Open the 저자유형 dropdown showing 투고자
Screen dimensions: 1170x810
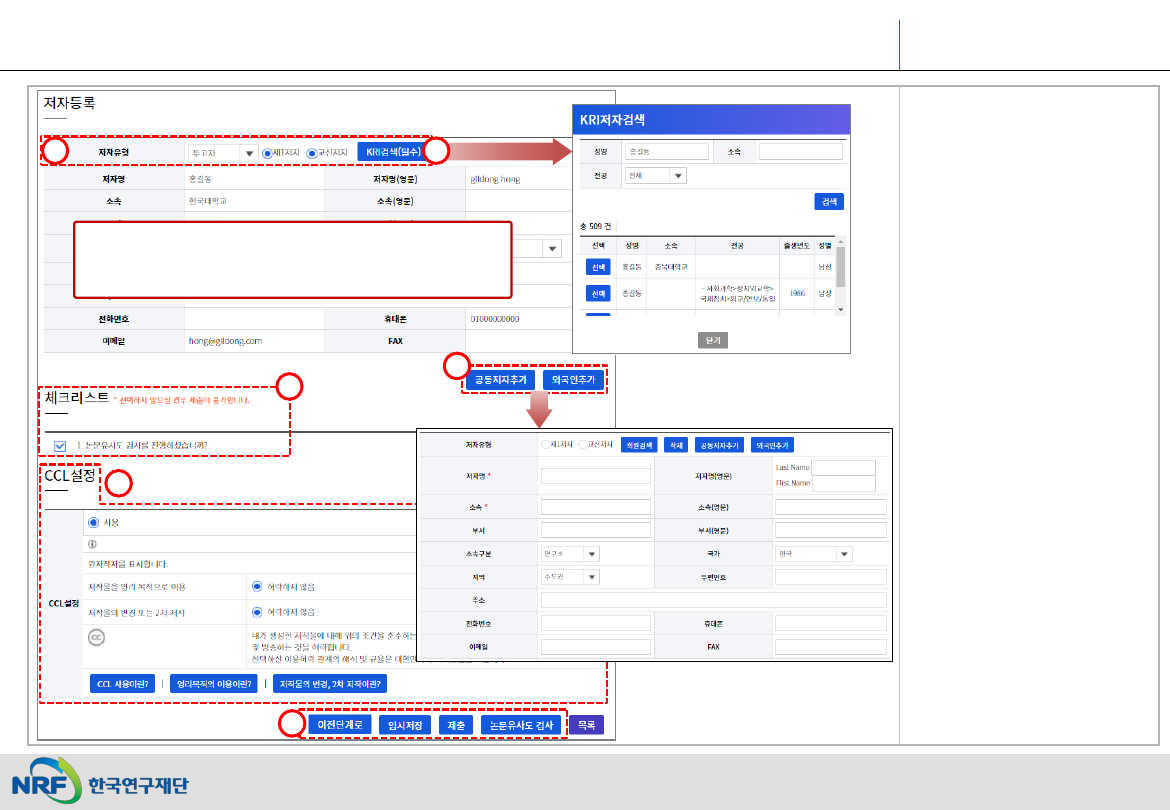coord(223,153)
